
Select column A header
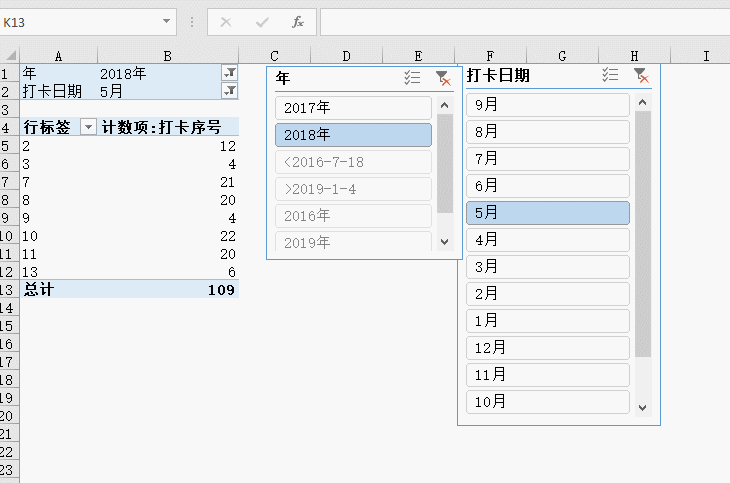[x=58, y=56]
